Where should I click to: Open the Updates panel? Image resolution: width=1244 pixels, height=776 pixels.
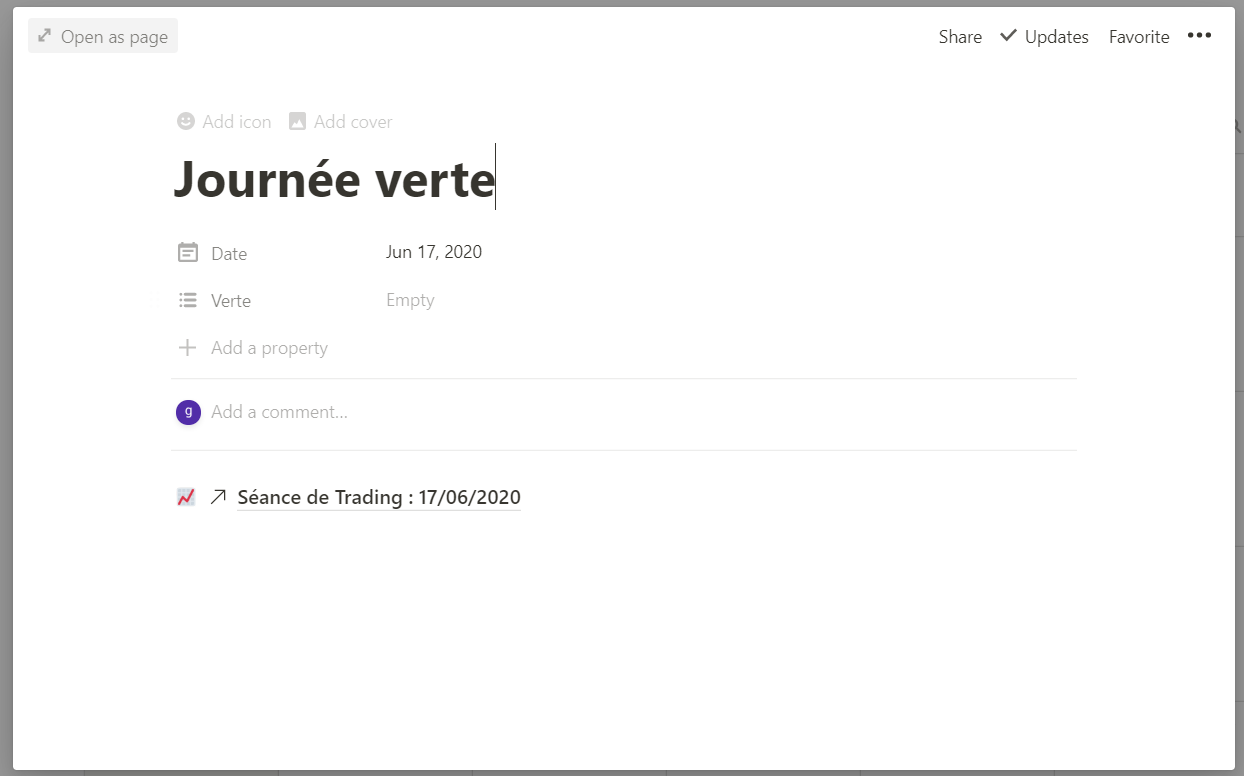coord(1044,37)
